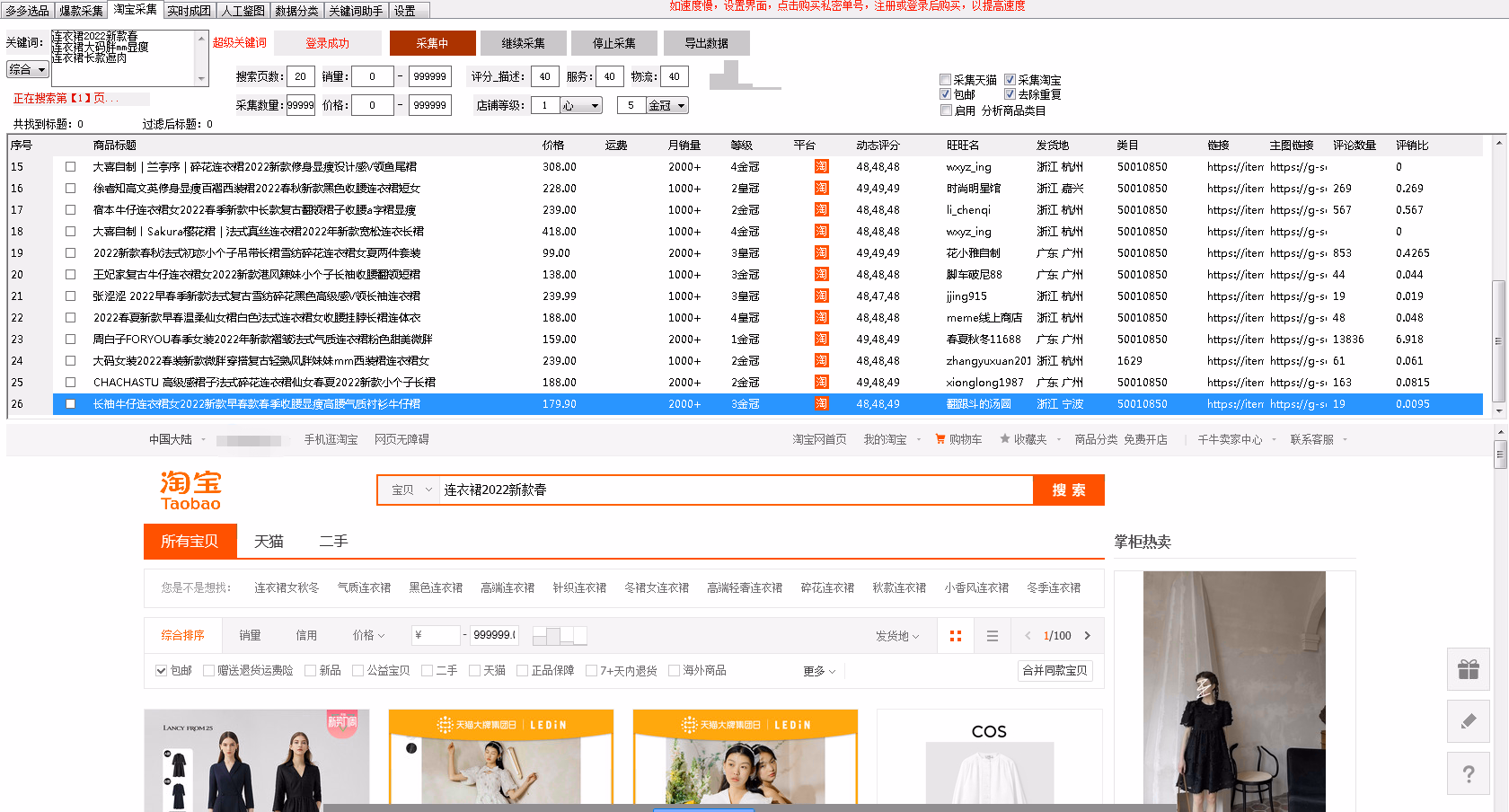Switch to the 爆款采集 tab
The image size is (1509, 812).
pos(81,11)
